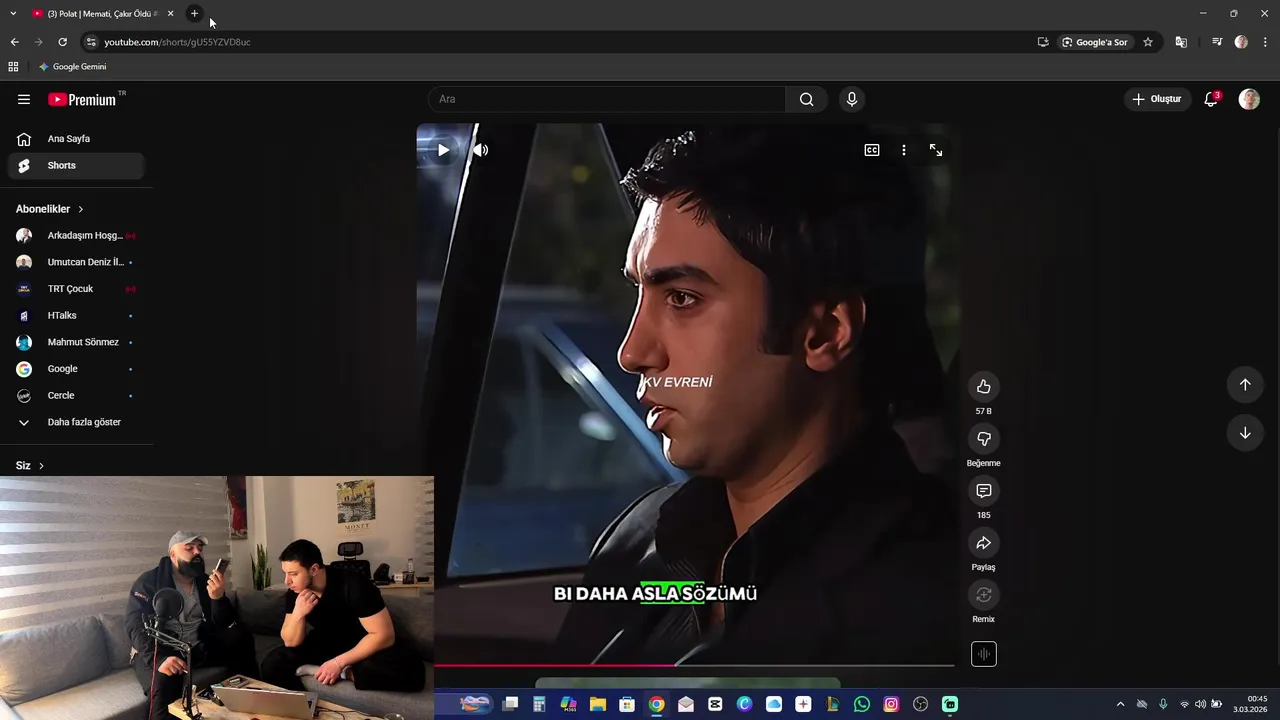Open the Chrome profile avatar
Image resolution: width=1280 pixels, height=720 pixels.
[x=1241, y=42]
